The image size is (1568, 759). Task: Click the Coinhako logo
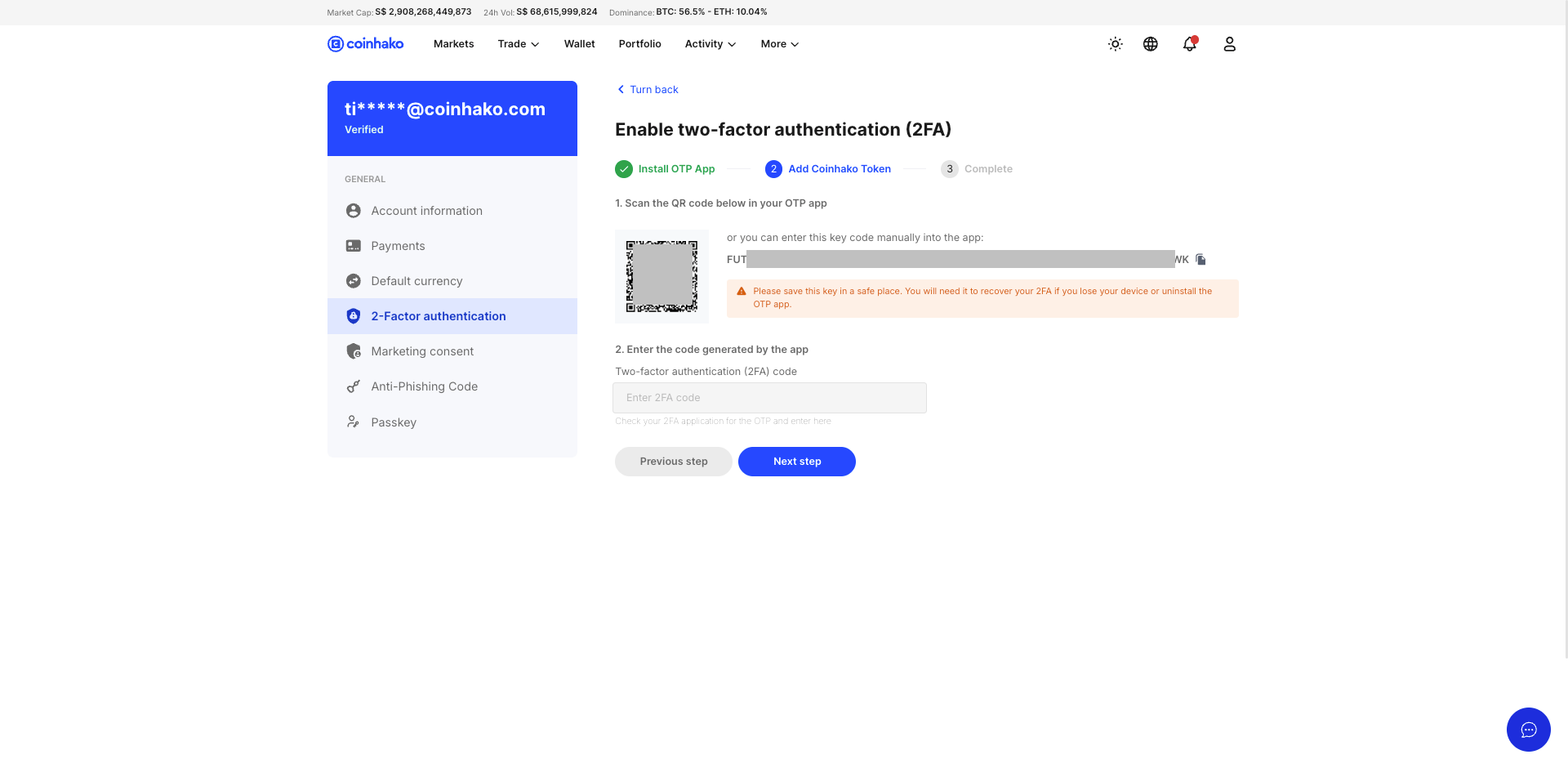tap(365, 44)
